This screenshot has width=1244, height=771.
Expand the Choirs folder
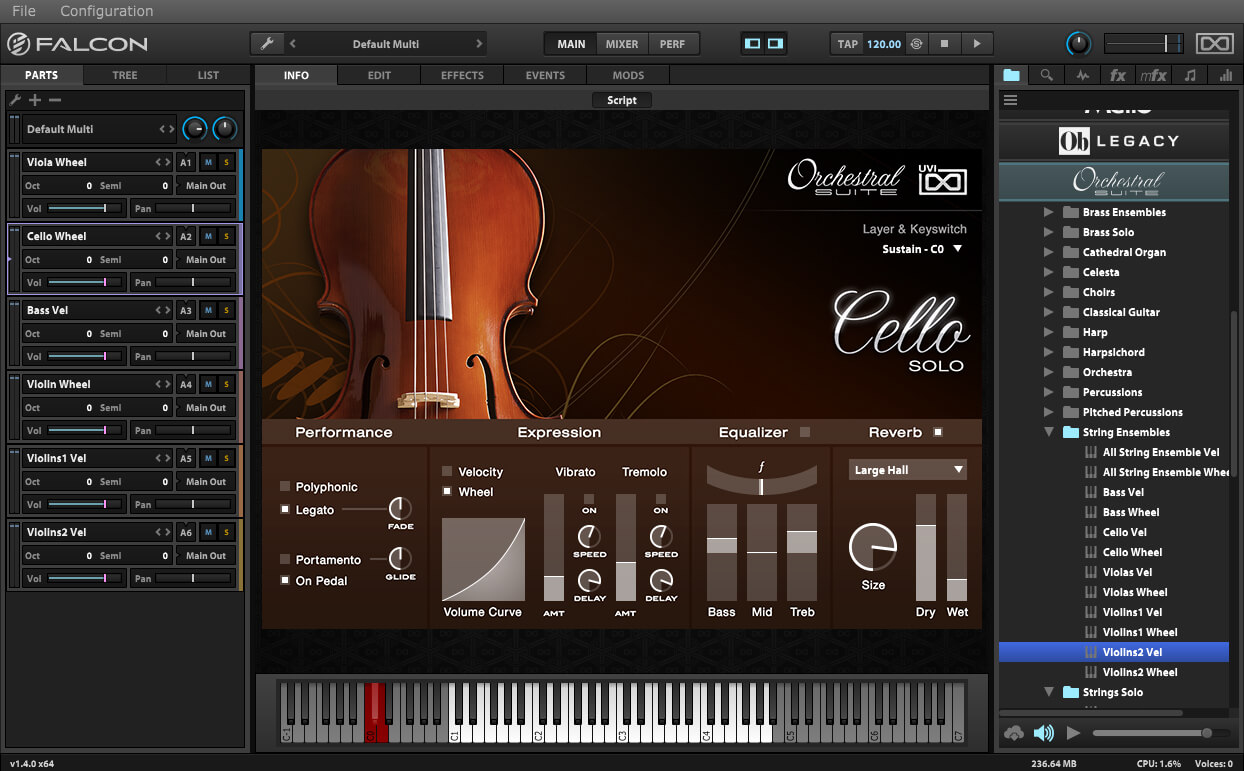click(1049, 292)
